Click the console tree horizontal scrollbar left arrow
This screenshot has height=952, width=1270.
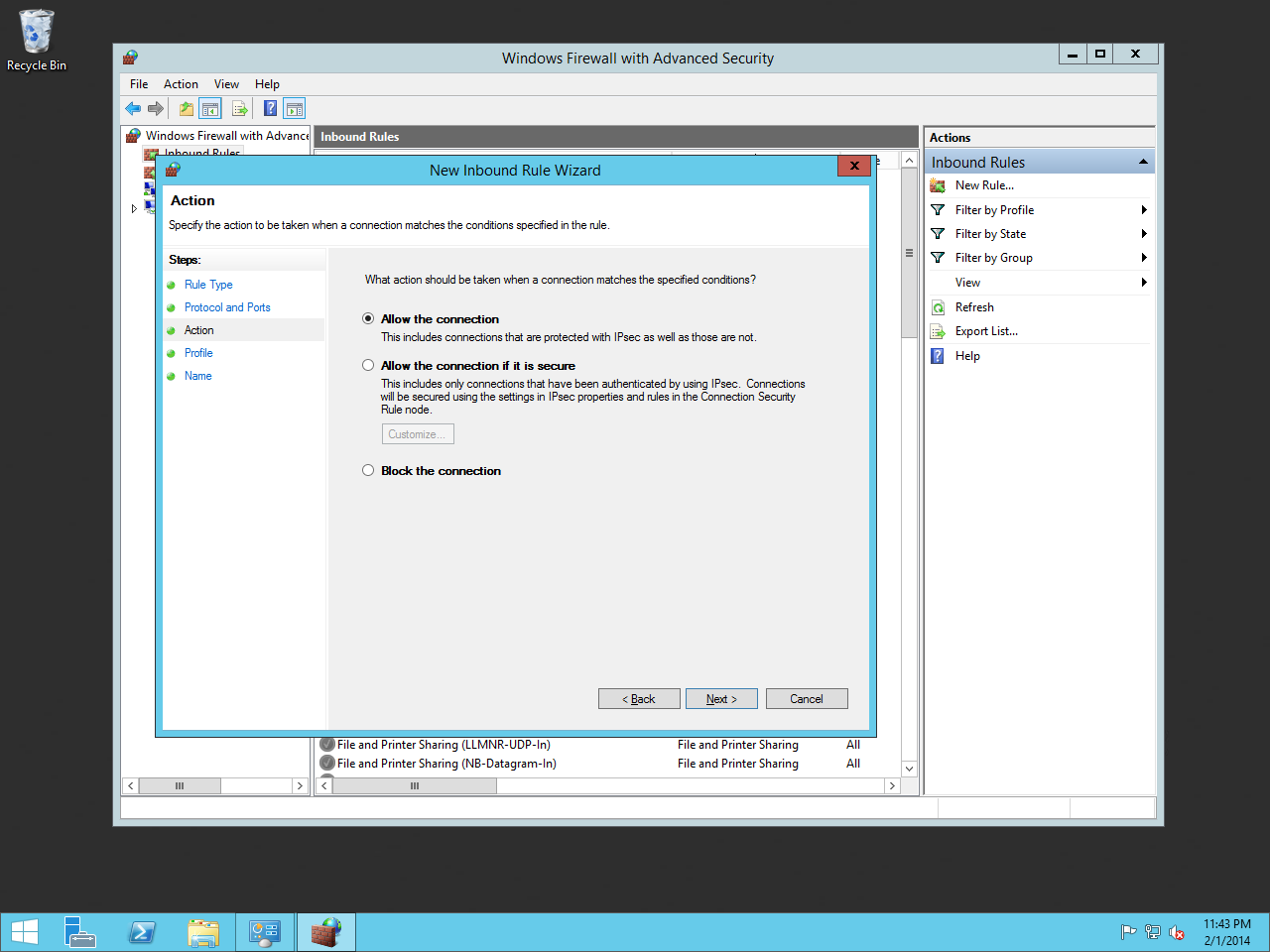point(130,785)
